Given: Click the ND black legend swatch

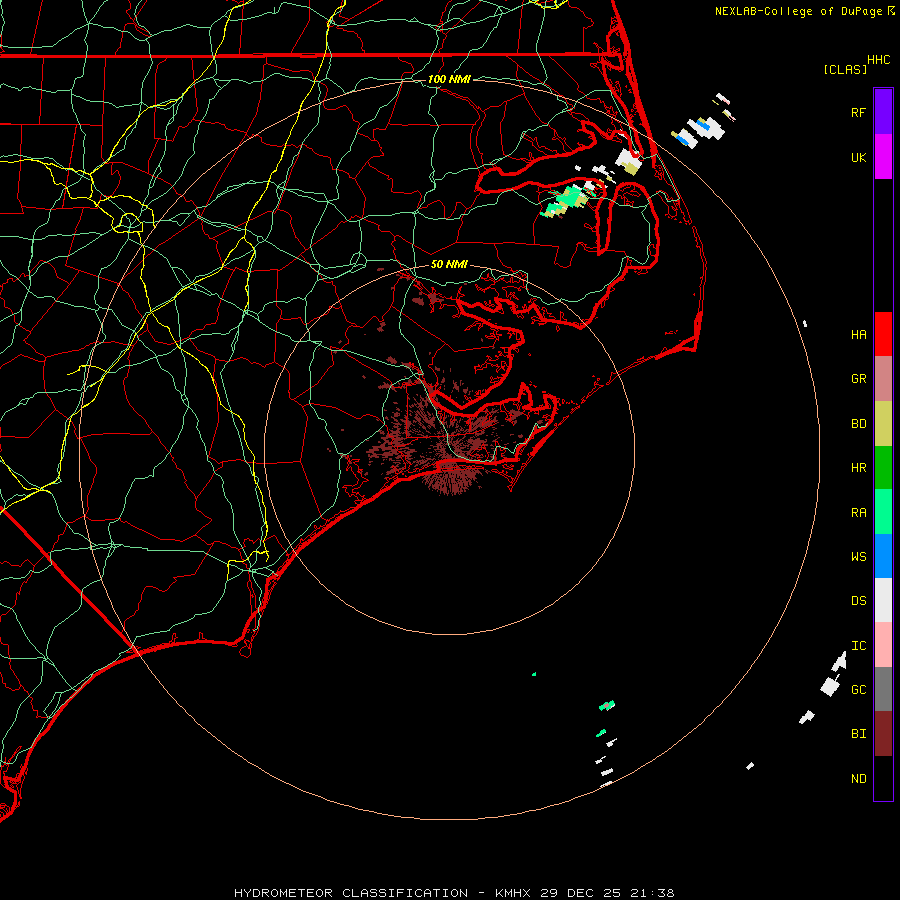Looking at the screenshot, I should [x=883, y=778].
